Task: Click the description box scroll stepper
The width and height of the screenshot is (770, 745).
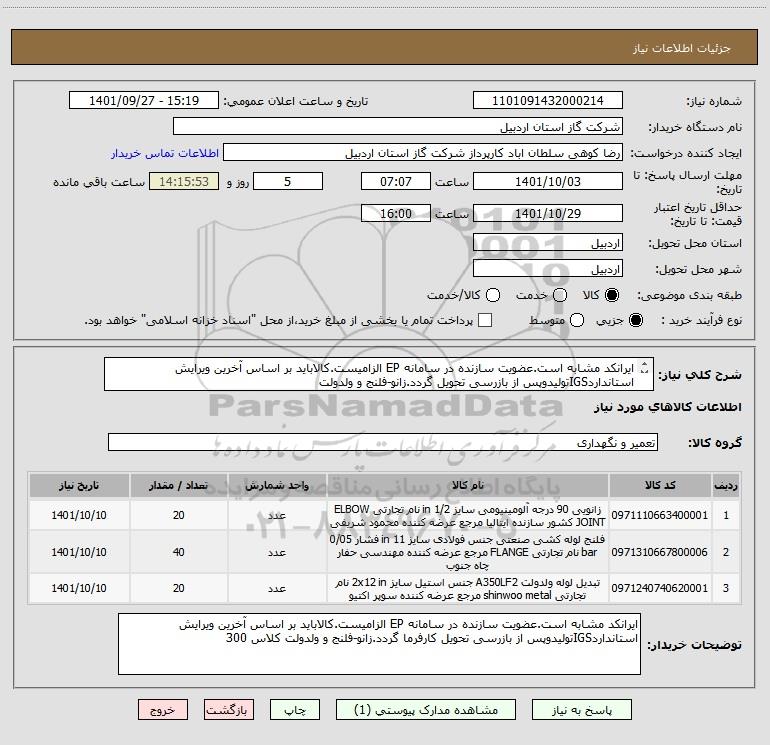Action: tap(645, 368)
